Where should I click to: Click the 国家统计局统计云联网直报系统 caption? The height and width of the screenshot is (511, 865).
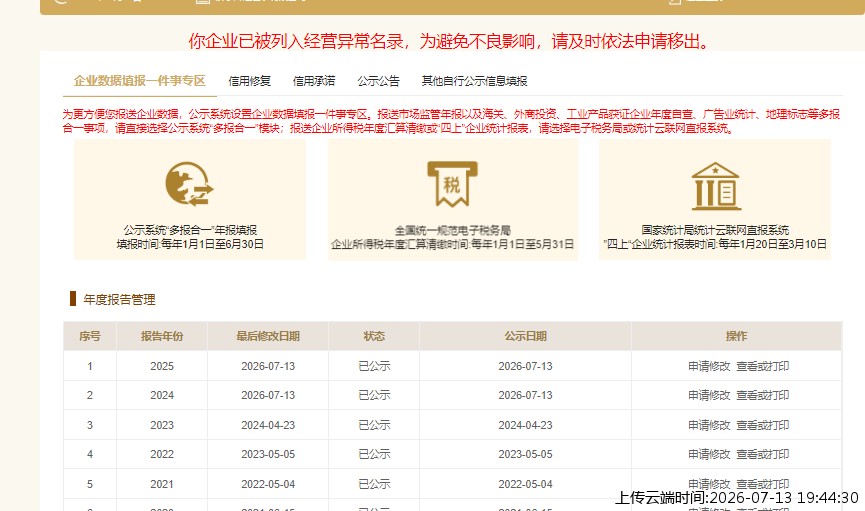tap(715, 230)
